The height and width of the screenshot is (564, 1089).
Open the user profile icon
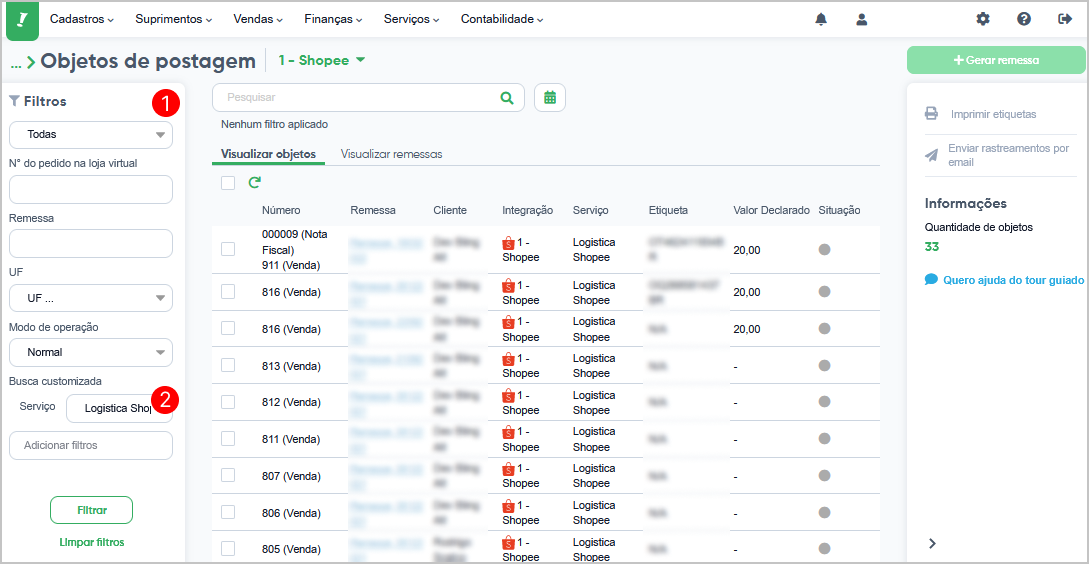(862, 19)
